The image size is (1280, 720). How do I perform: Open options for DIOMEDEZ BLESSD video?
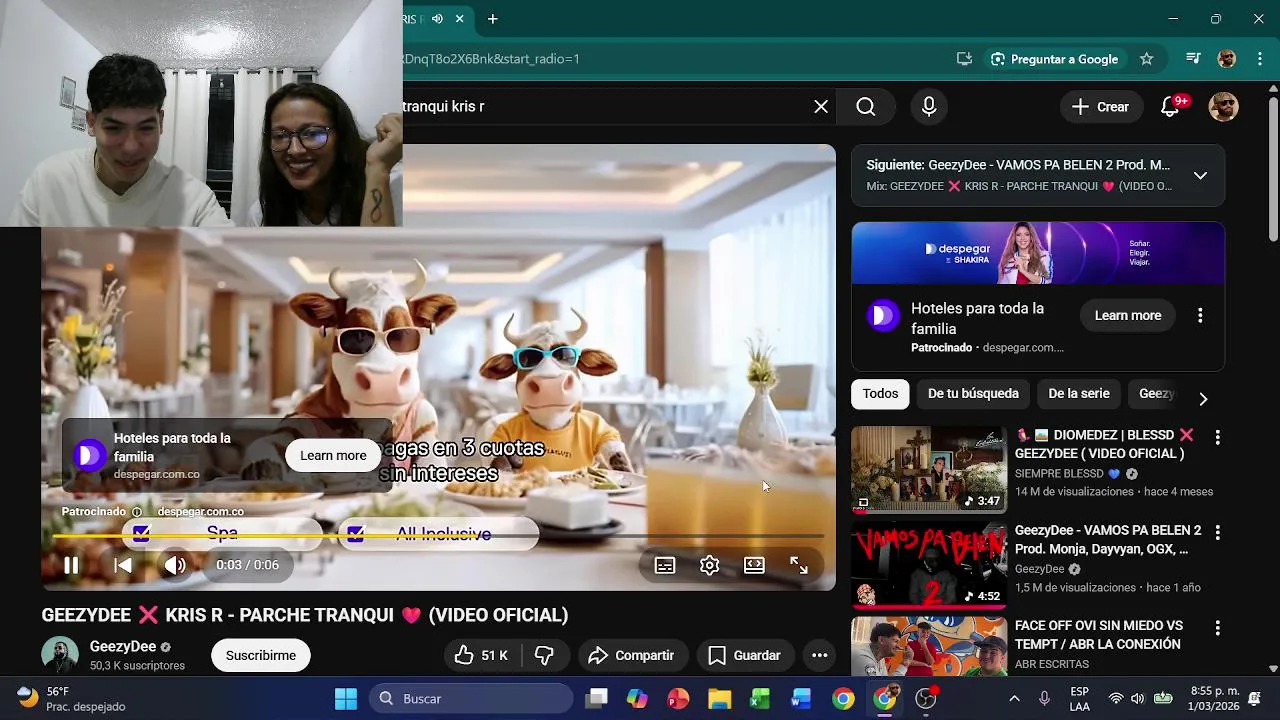(x=1217, y=437)
